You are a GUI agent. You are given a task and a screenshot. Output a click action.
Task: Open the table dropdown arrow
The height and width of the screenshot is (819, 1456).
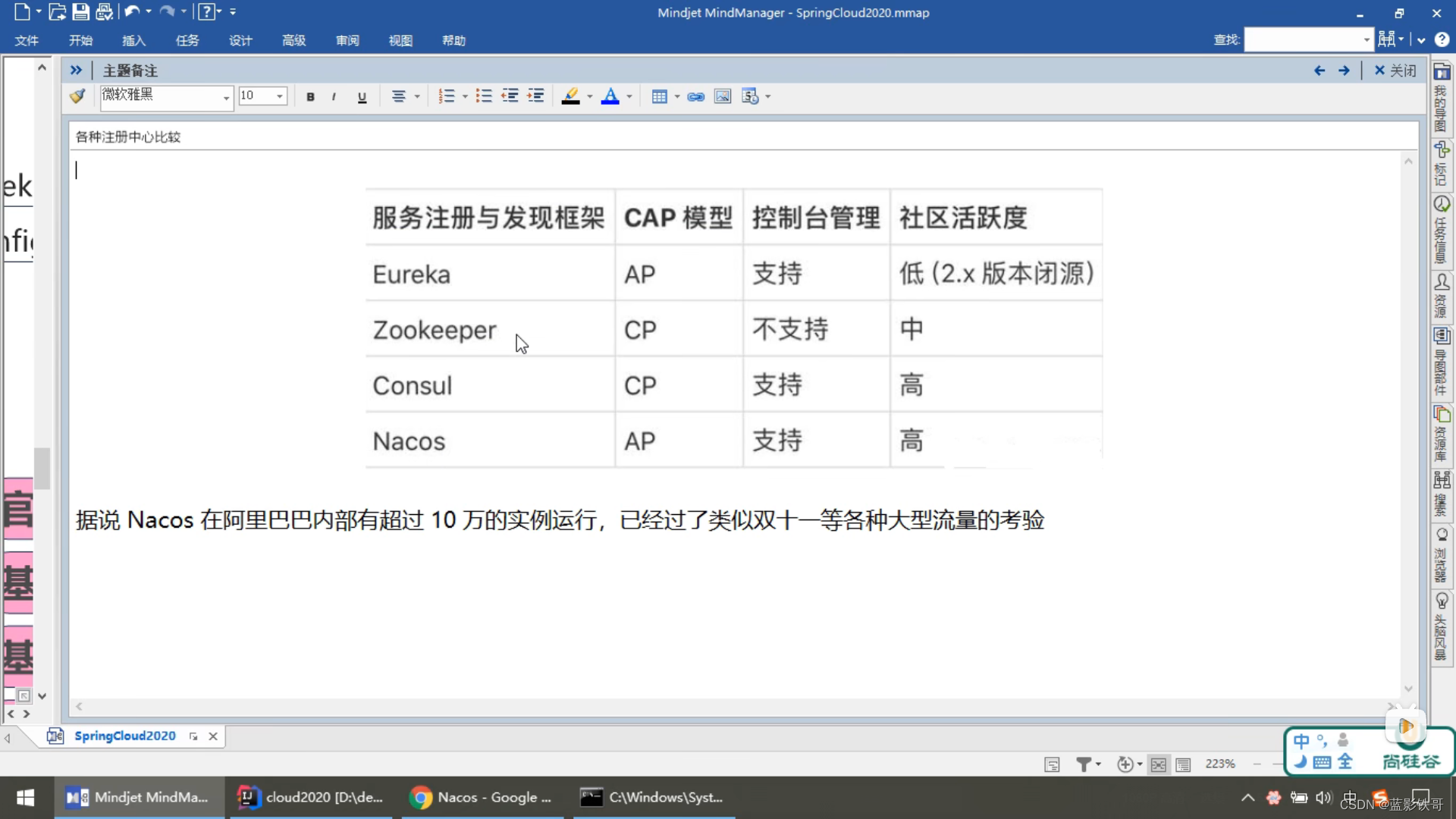click(x=677, y=96)
